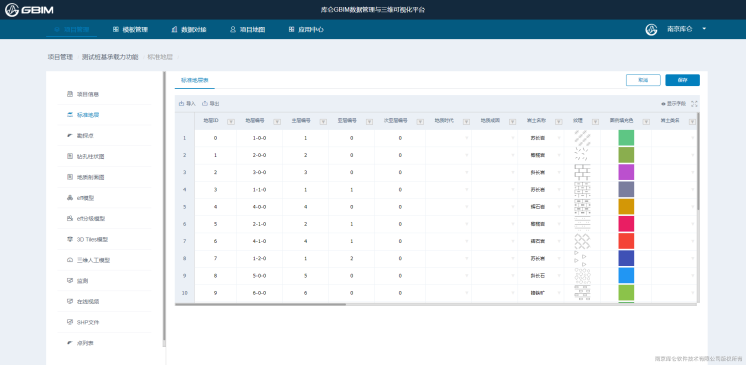Click cell with 地层编号 2-1-0

(259, 224)
